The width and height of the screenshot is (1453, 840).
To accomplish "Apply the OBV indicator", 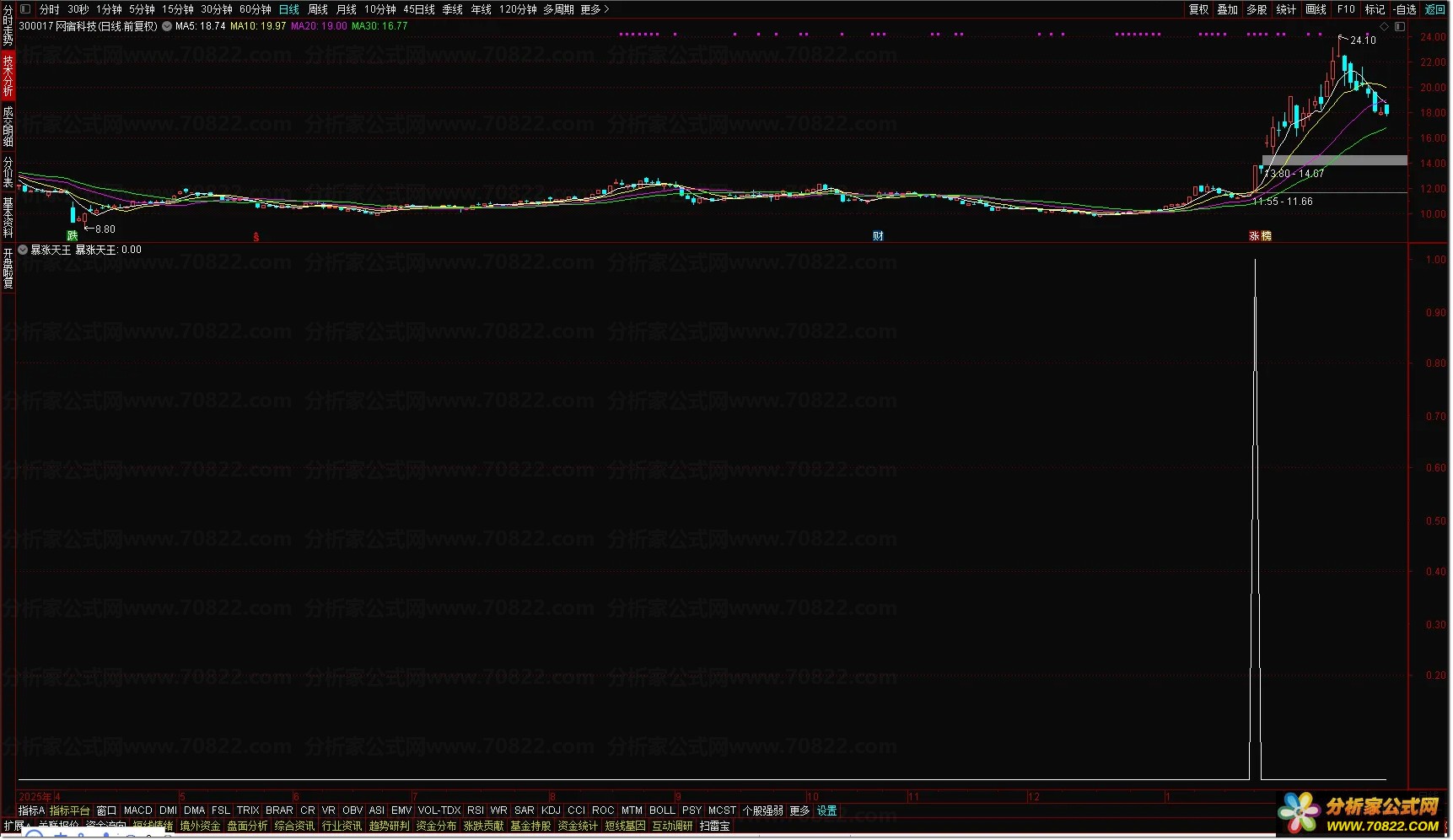I will (352, 810).
